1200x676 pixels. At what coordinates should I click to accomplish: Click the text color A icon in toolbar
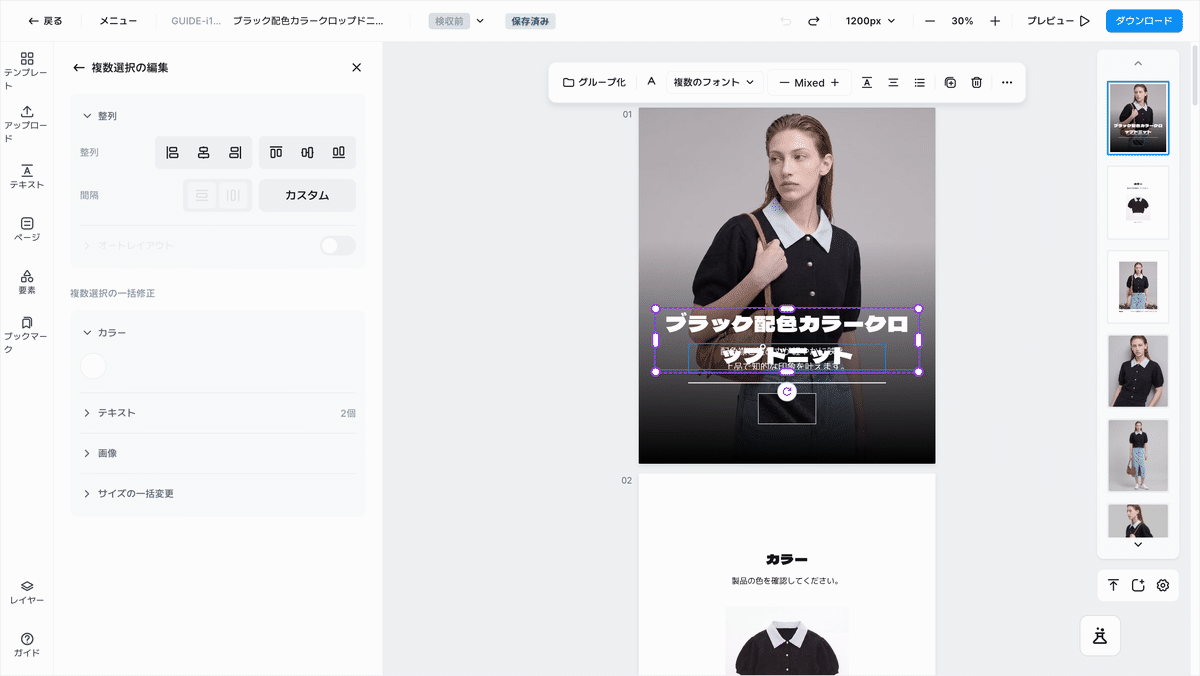[x=651, y=82]
